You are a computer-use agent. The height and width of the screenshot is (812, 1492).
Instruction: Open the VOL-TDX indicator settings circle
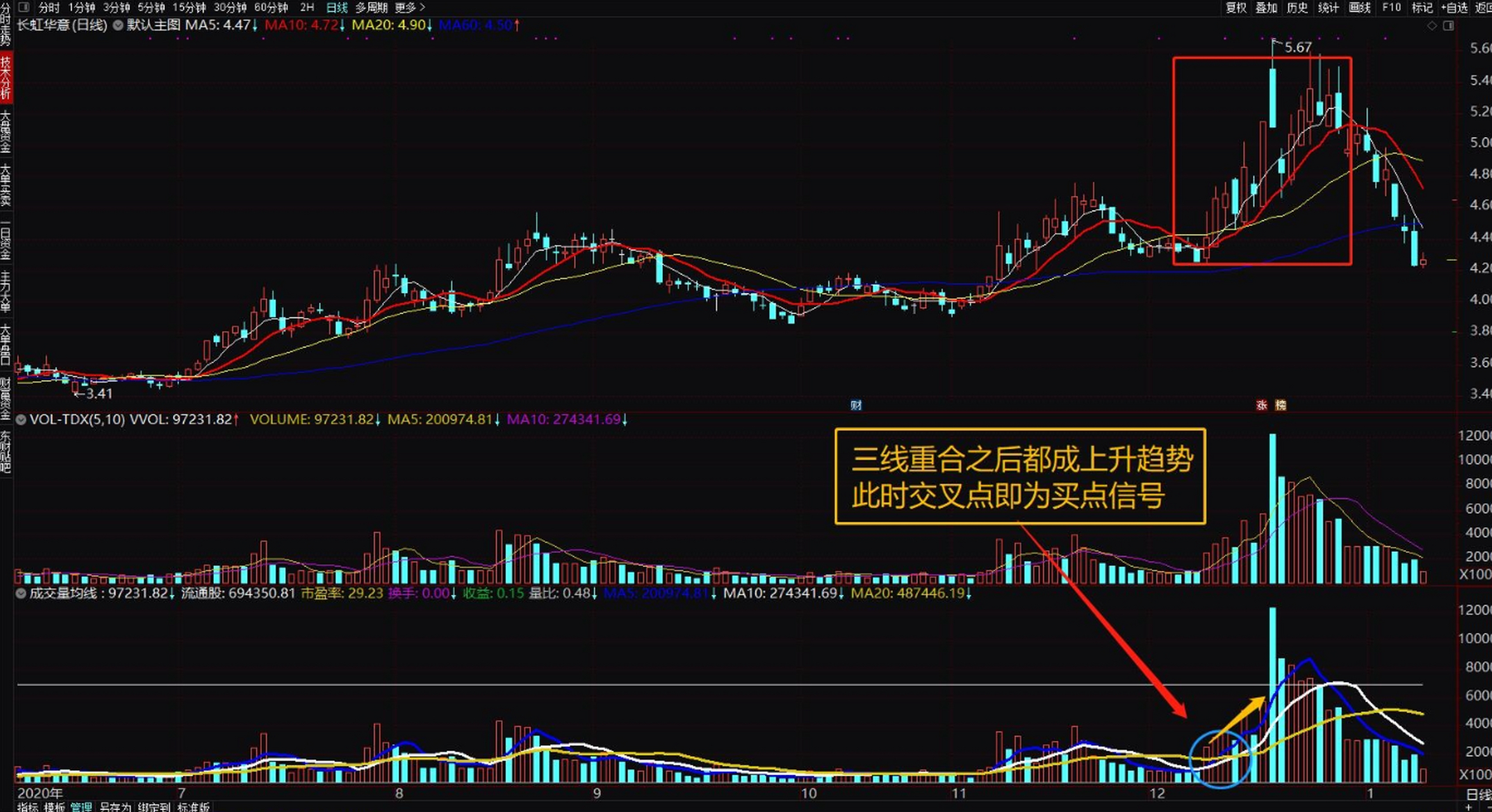[21, 419]
